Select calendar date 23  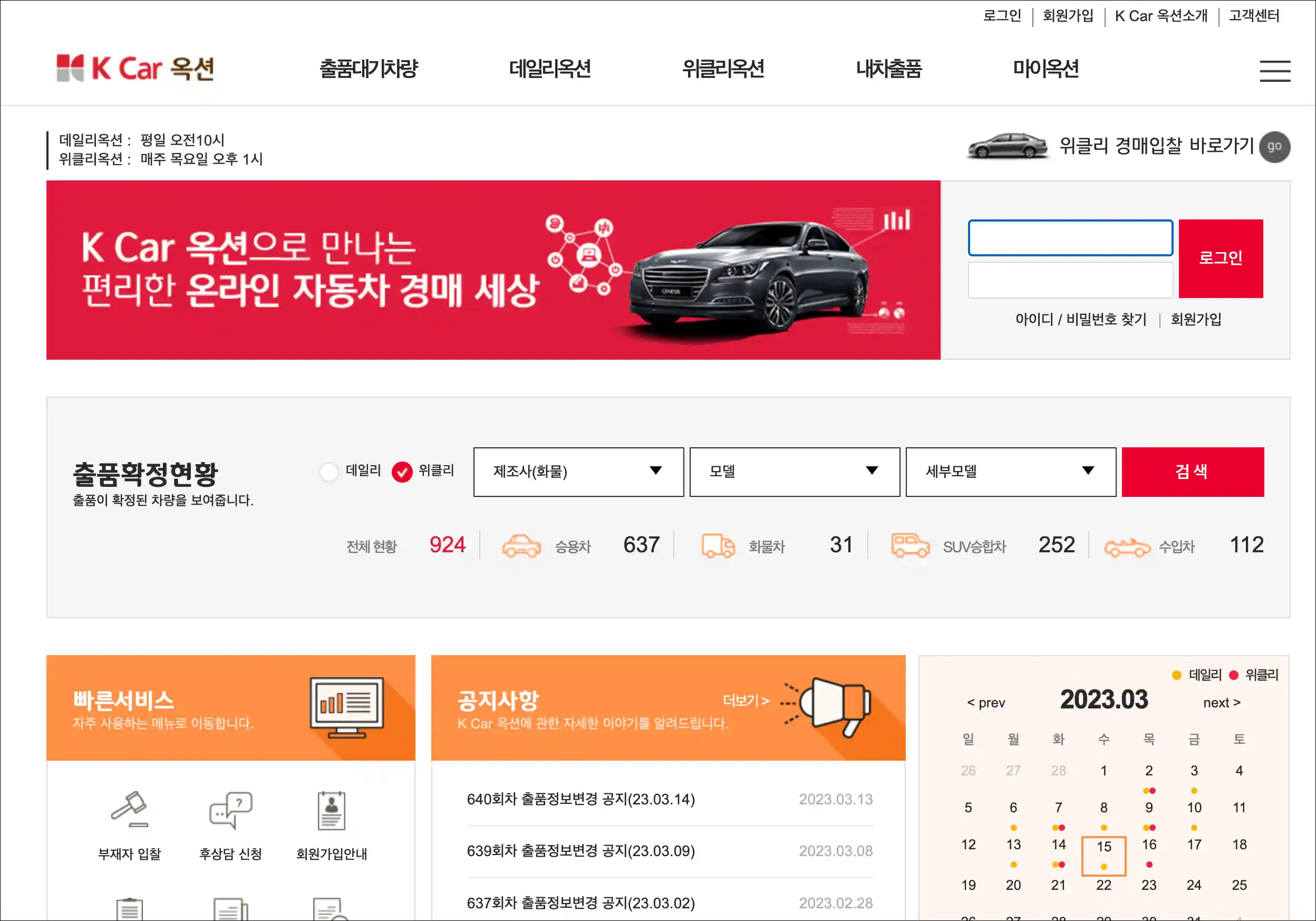click(x=1149, y=885)
